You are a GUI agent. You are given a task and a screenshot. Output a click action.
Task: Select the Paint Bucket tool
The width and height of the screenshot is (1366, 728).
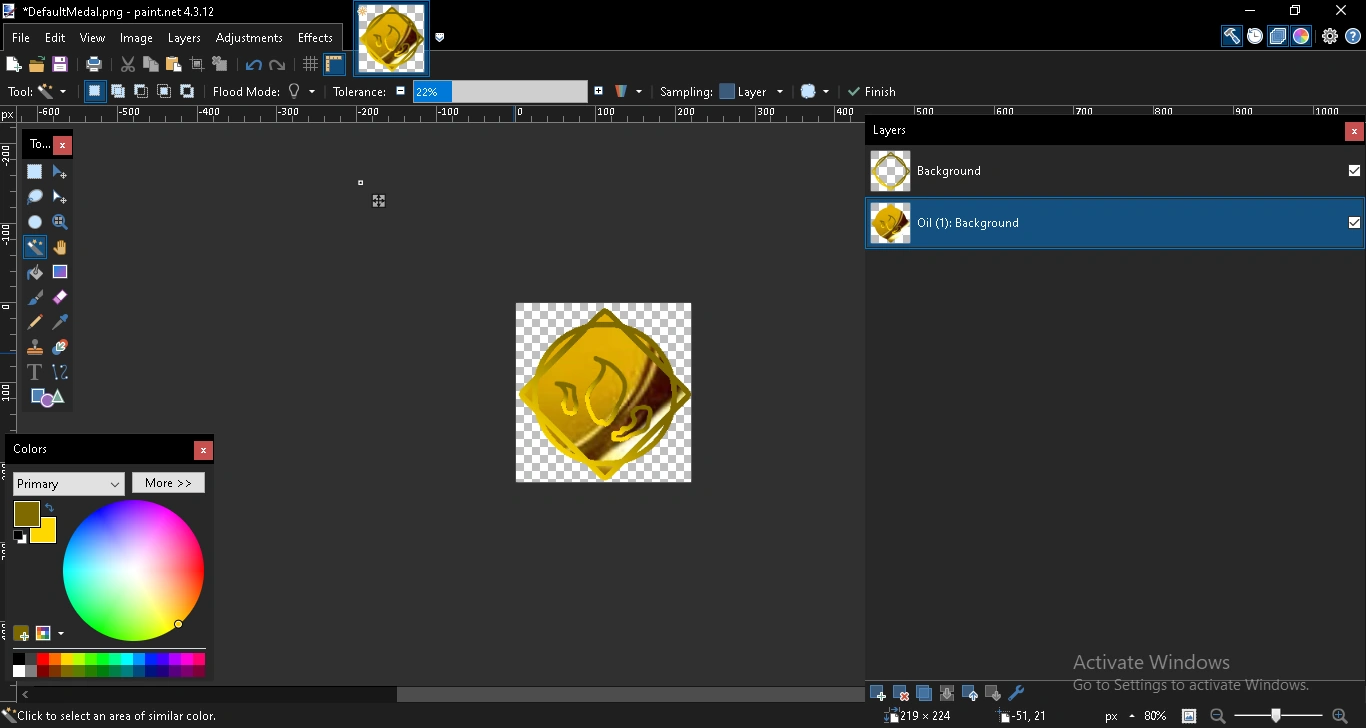point(35,272)
